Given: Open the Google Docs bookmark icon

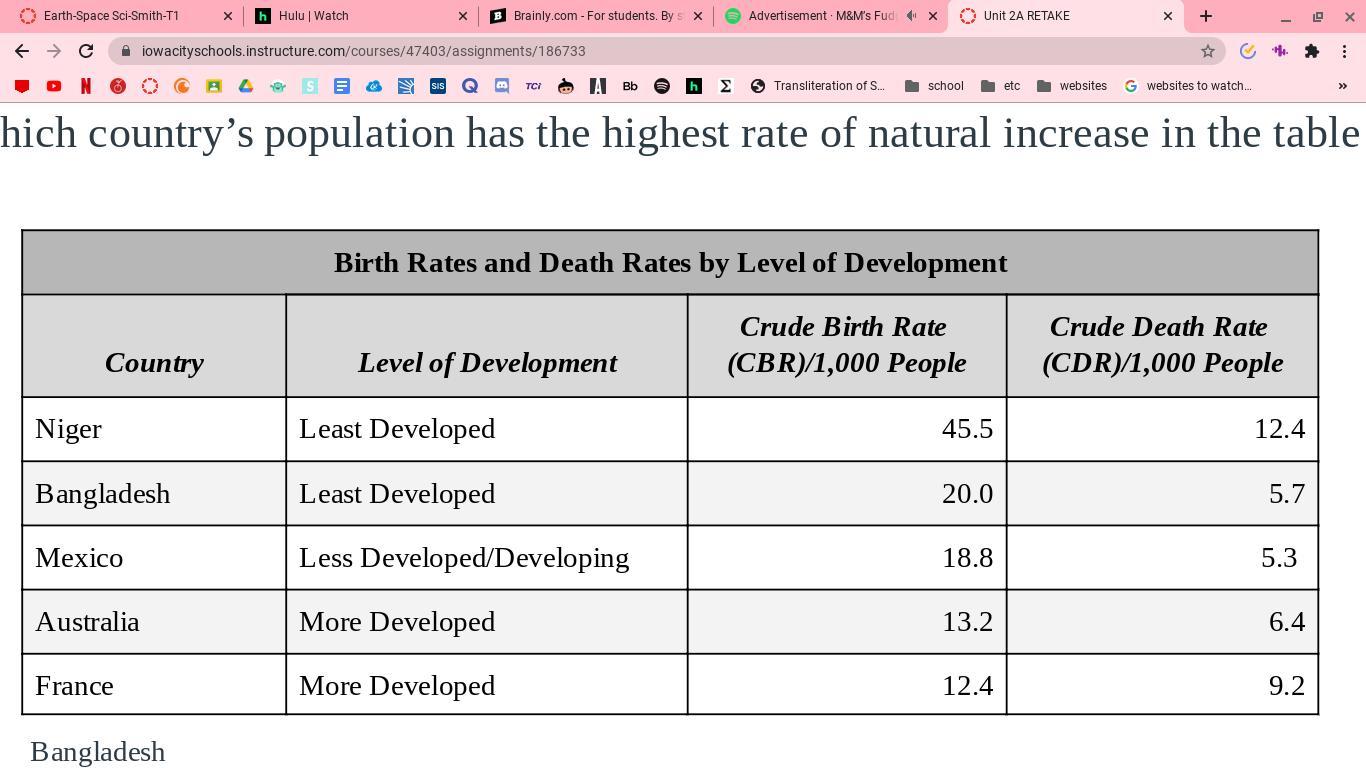Looking at the screenshot, I should 342,86.
